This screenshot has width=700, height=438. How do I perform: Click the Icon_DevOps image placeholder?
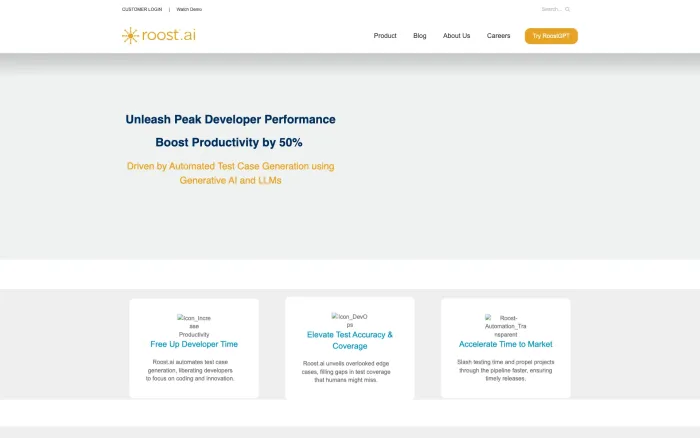click(350, 320)
